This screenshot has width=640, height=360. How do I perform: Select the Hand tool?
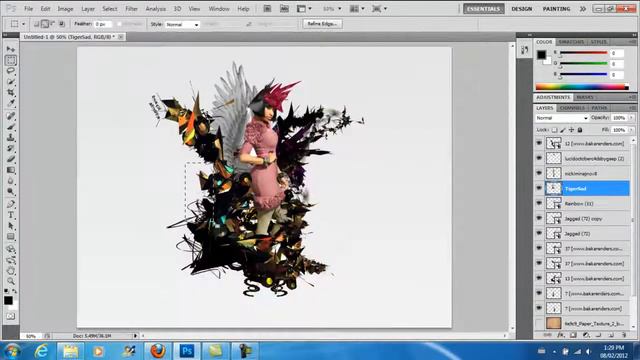click(x=11, y=271)
